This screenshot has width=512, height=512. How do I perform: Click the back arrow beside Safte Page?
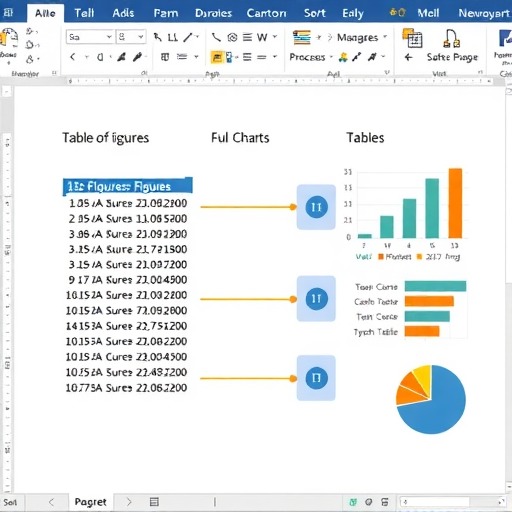pyautogui.click(x=408, y=58)
